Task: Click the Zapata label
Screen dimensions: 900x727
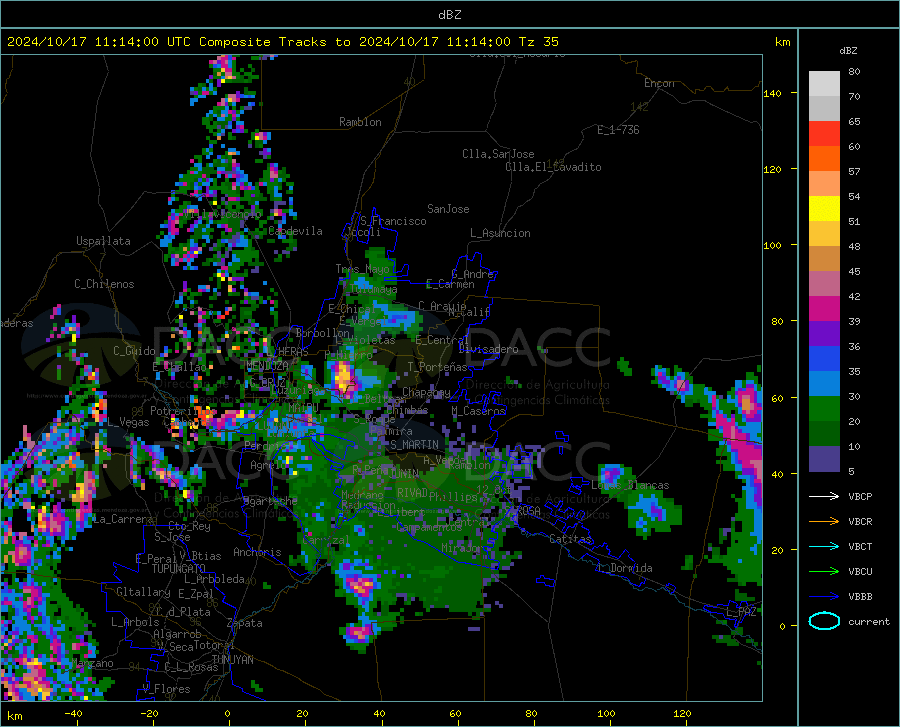Action: 245,623
